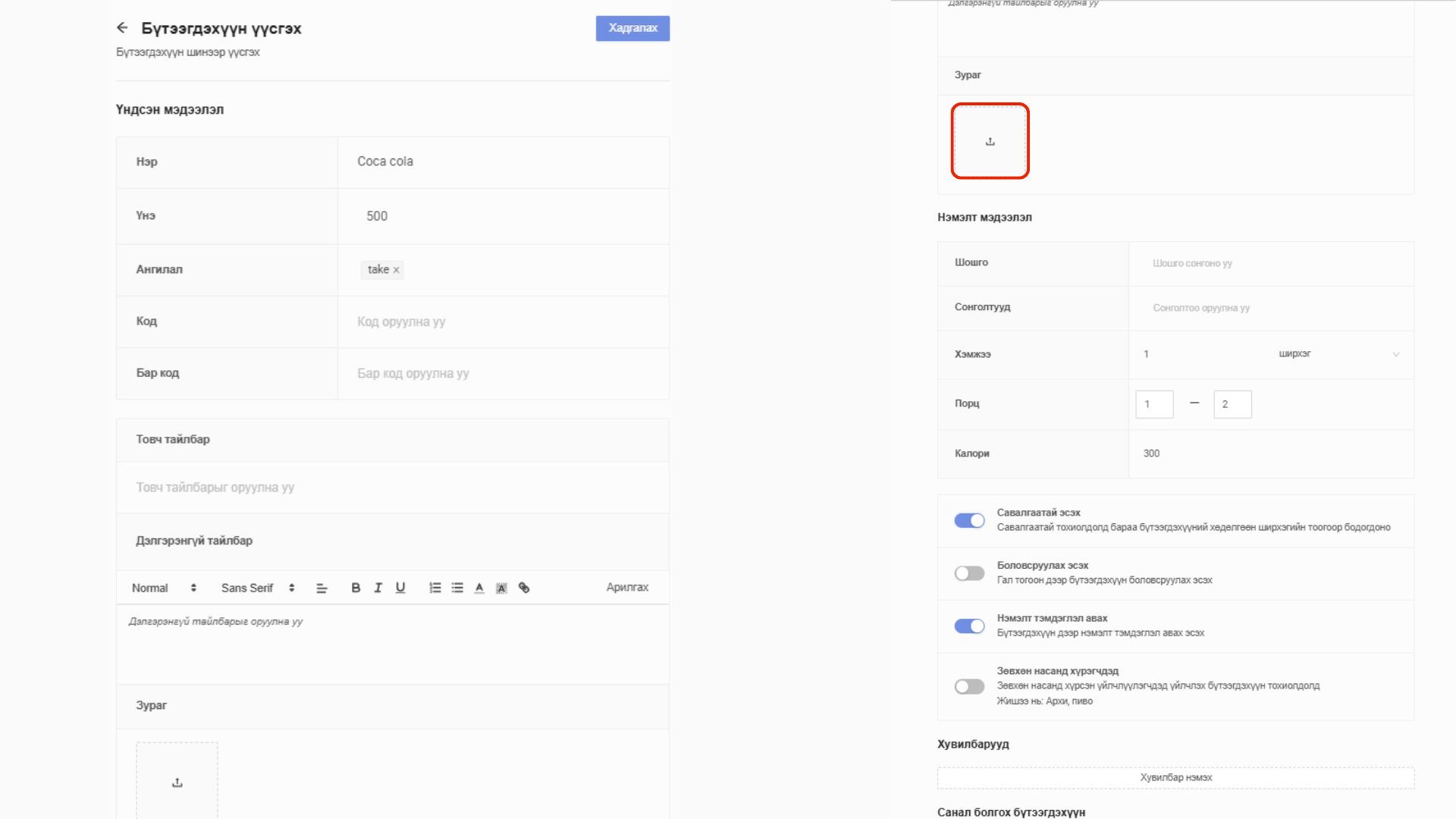Click the Бар код input field
The width and height of the screenshot is (1456, 819).
click(x=503, y=373)
